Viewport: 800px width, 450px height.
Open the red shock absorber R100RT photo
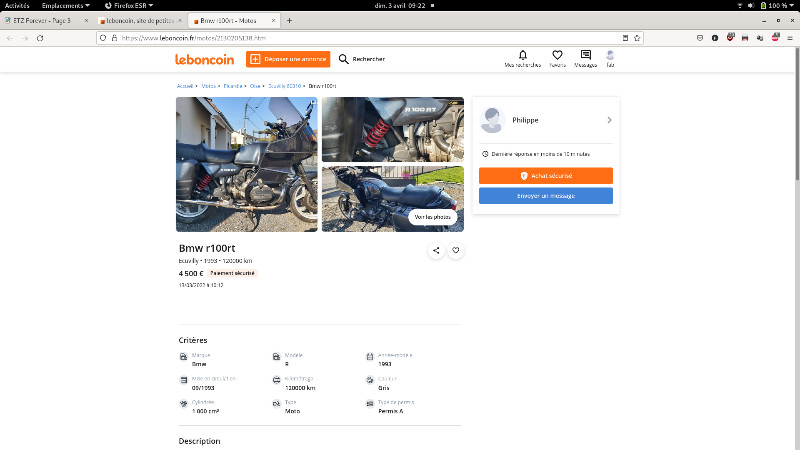[x=393, y=130]
